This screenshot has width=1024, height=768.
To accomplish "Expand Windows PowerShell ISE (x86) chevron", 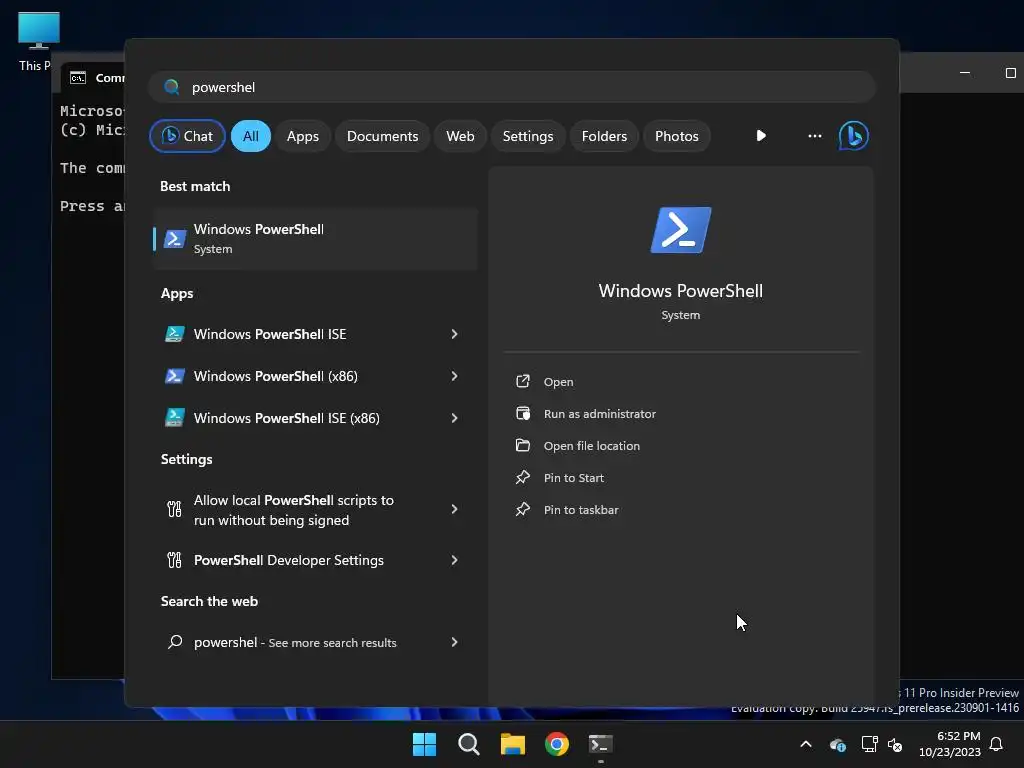I will 455,418.
